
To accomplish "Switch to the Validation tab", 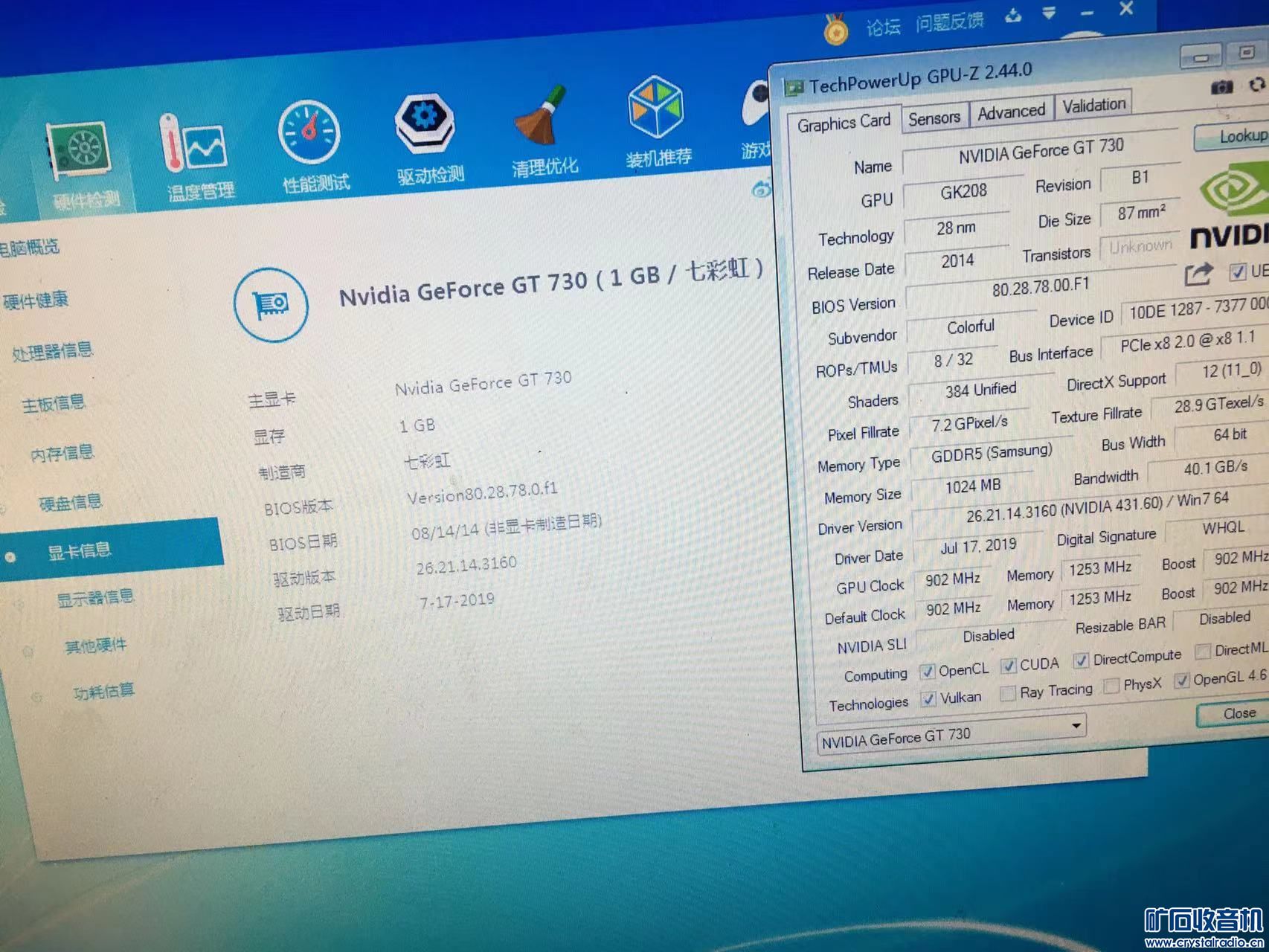I will (x=1093, y=106).
